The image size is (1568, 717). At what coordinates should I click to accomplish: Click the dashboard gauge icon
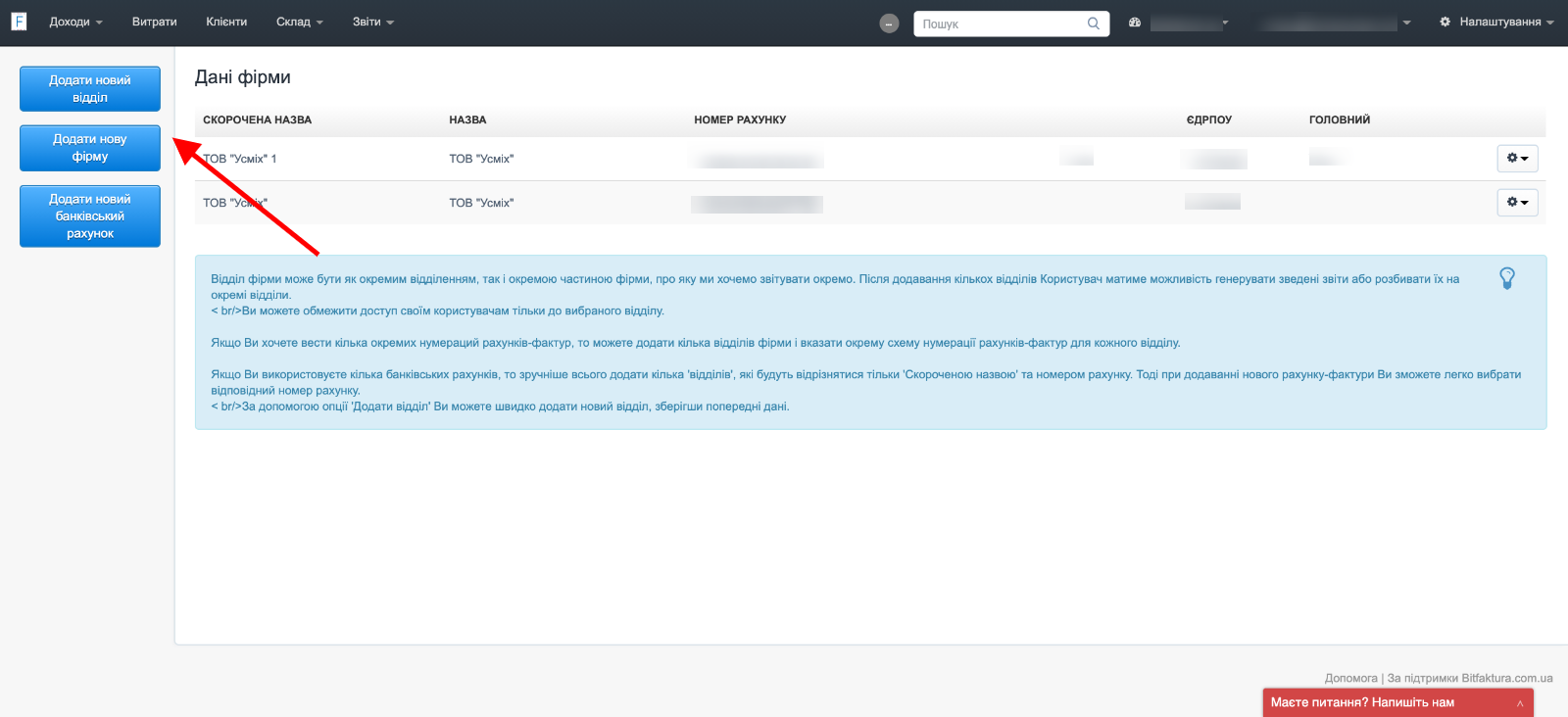tap(1135, 22)
